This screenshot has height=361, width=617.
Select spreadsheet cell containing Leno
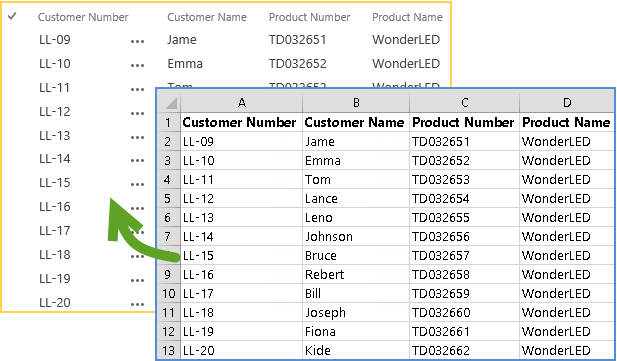pos(356,217)
